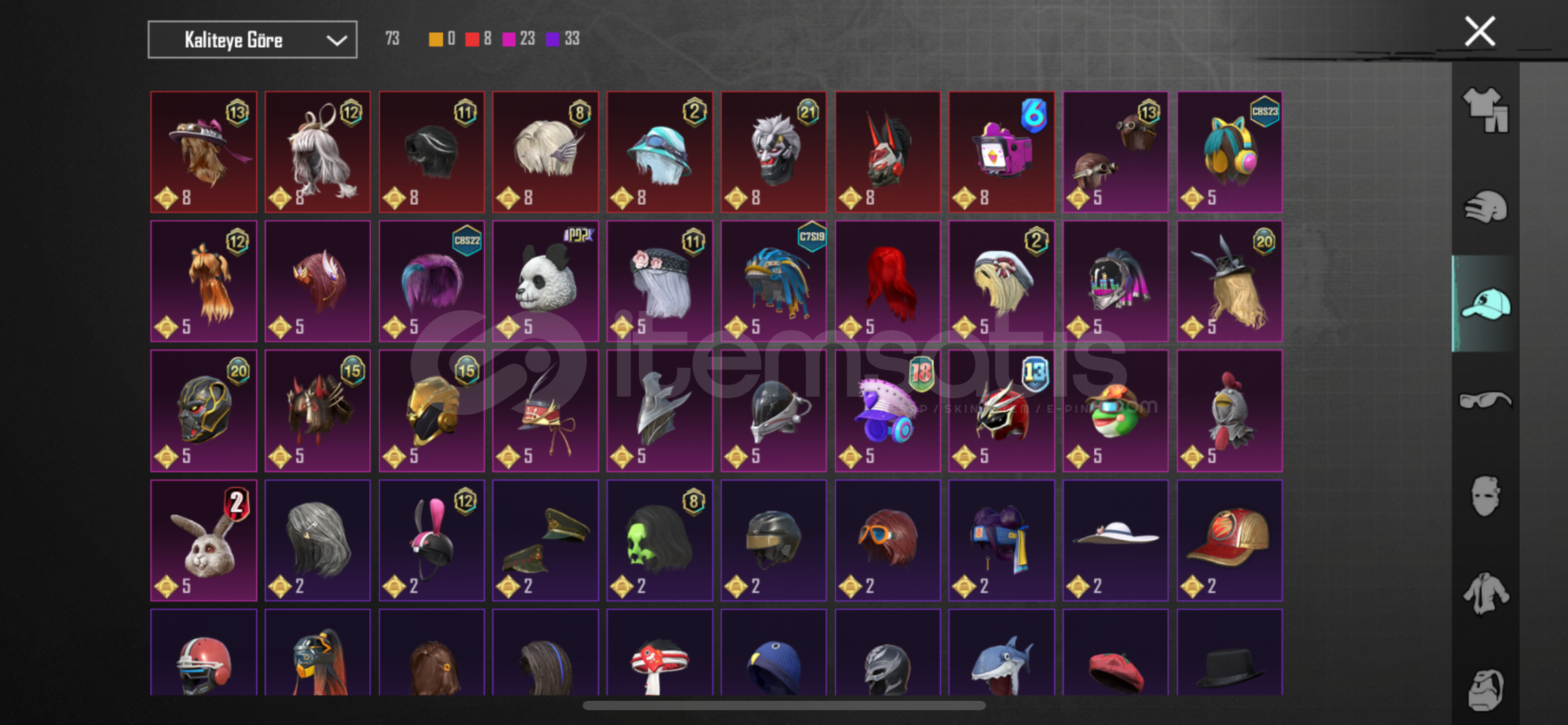1568x725 pixels.
Task: Select the helmet category sidebar icon
Action: tap(1485, 207)
